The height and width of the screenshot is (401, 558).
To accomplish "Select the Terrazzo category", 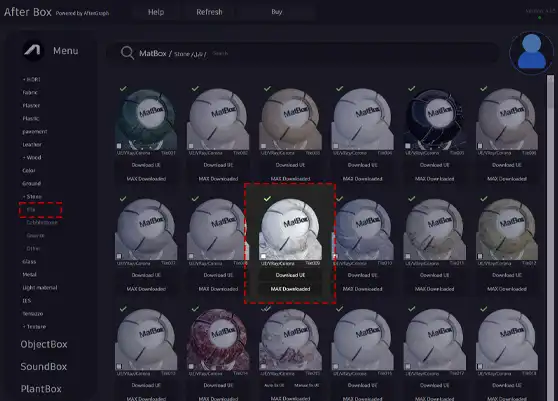I will [33, 313].
